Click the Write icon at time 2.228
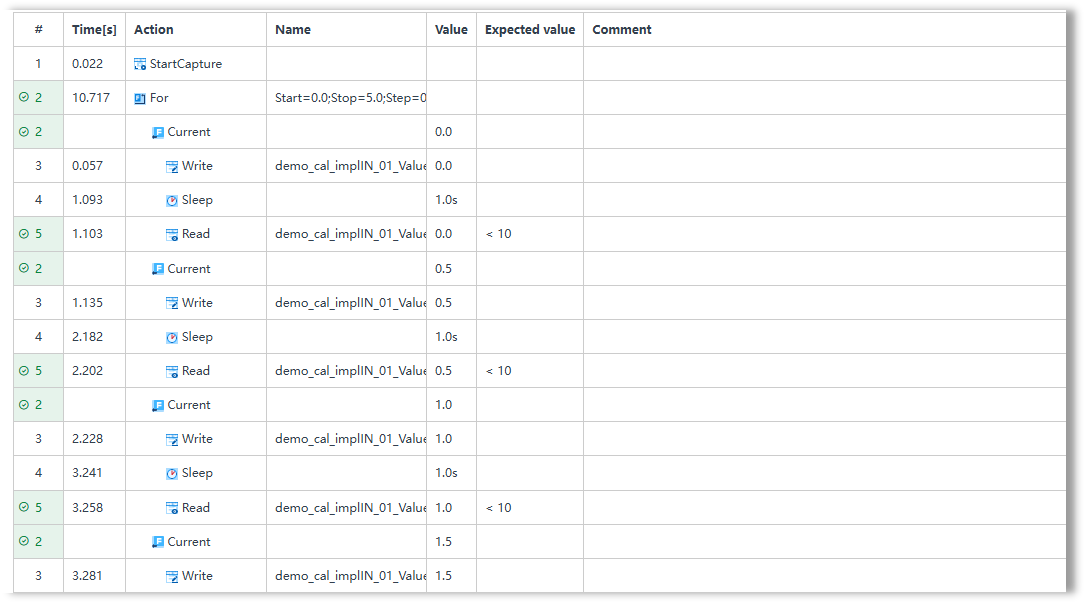This screenshot has height=604, width=1086. 172,439
